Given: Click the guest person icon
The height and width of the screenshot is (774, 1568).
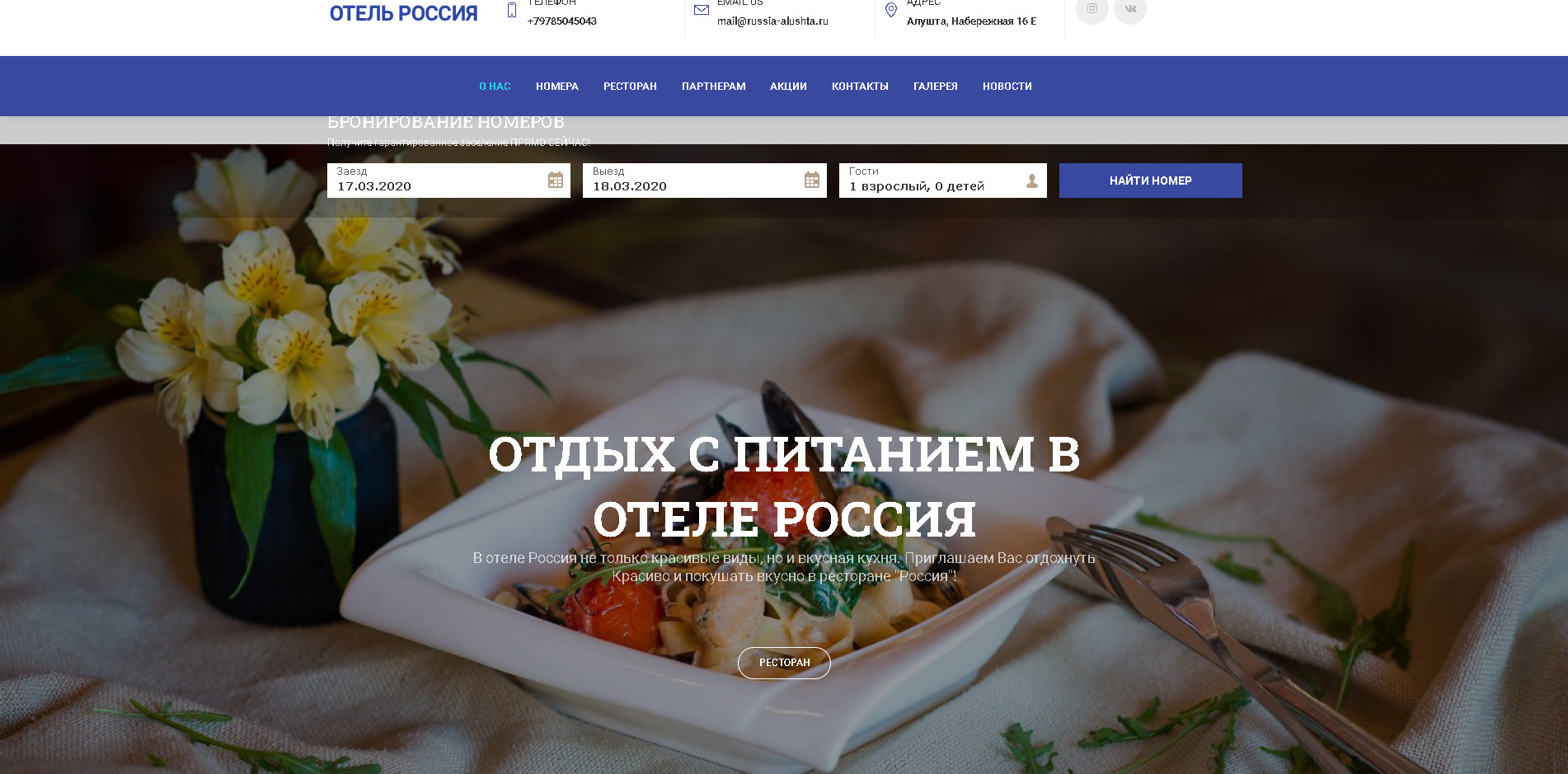Looking at the screenshot, I should [1031, 181].
